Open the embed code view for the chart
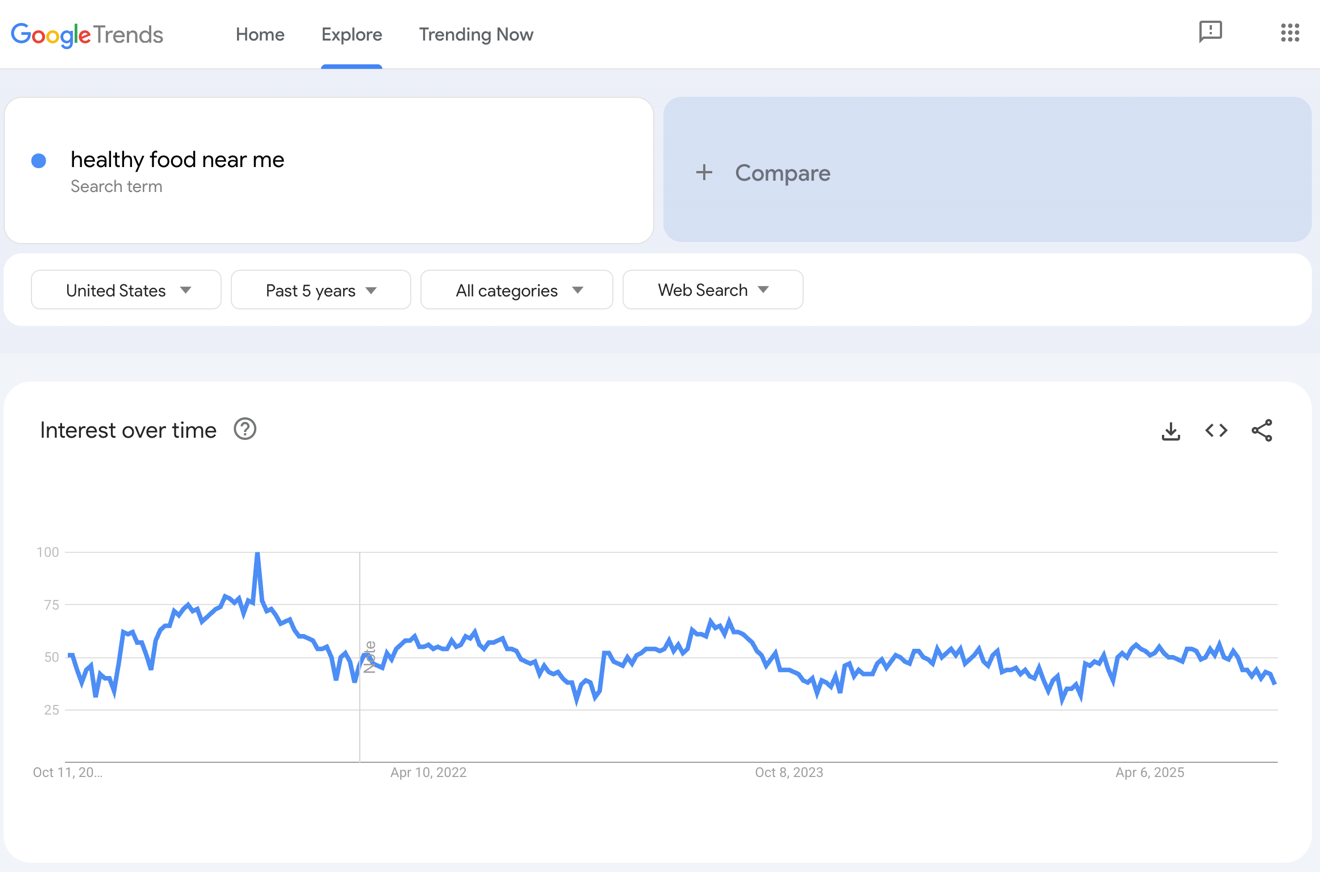The image size is (1320, 872). click(x=1216, y=430)
